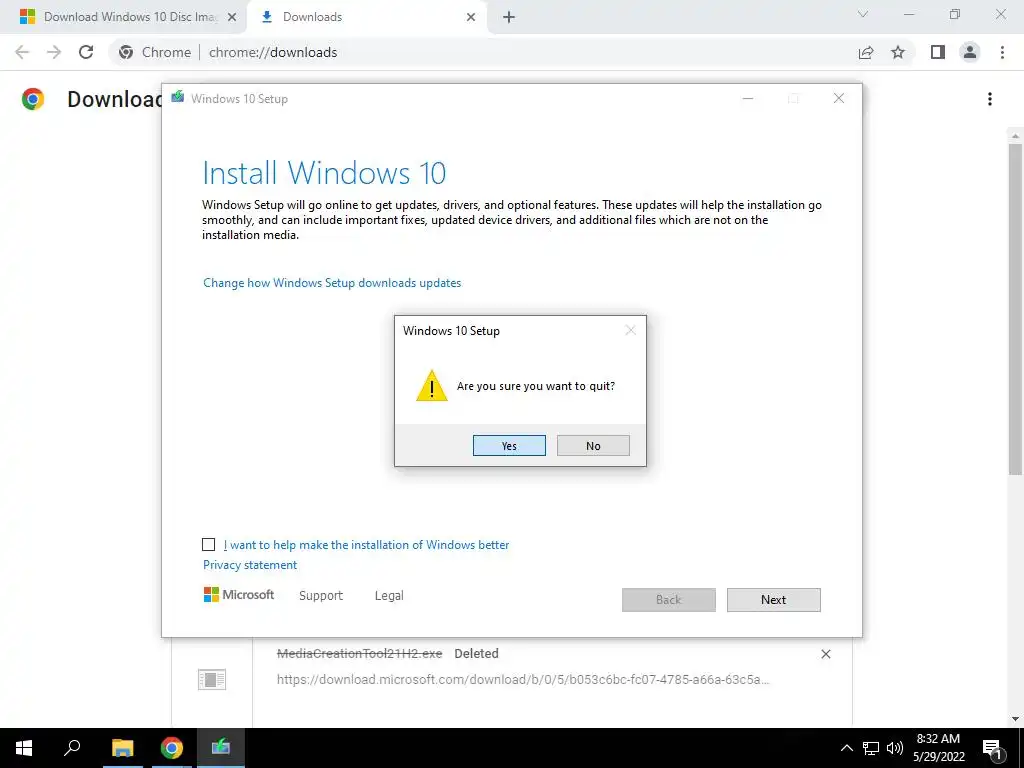1024x768 pixels.
Task: Close the Download Windows 10 Disc Image tab
Action: click(x=232, y=18)
